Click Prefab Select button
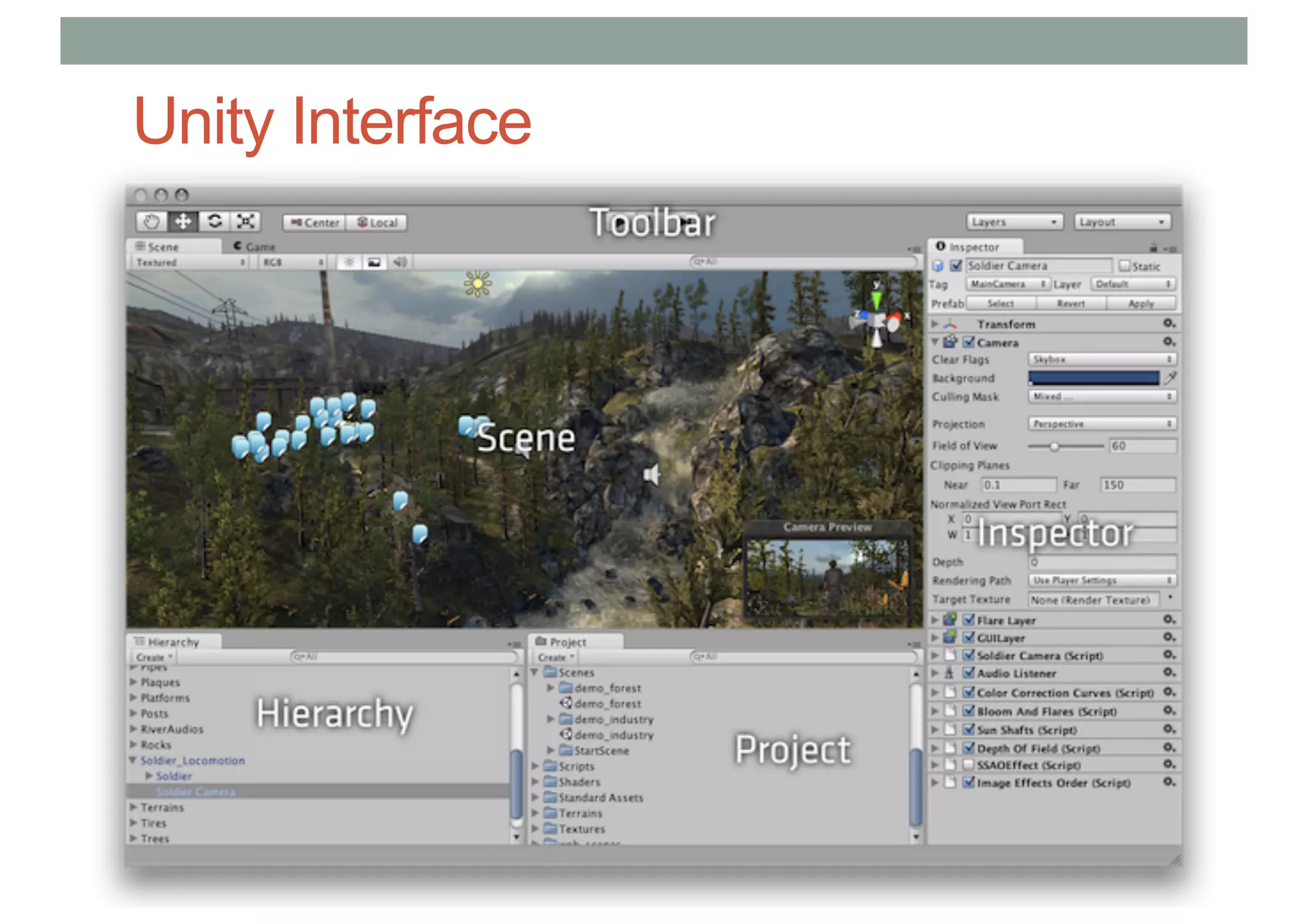Viewport: 1308px width, 924px height. pyautogui.click(x=1001, y=303)
